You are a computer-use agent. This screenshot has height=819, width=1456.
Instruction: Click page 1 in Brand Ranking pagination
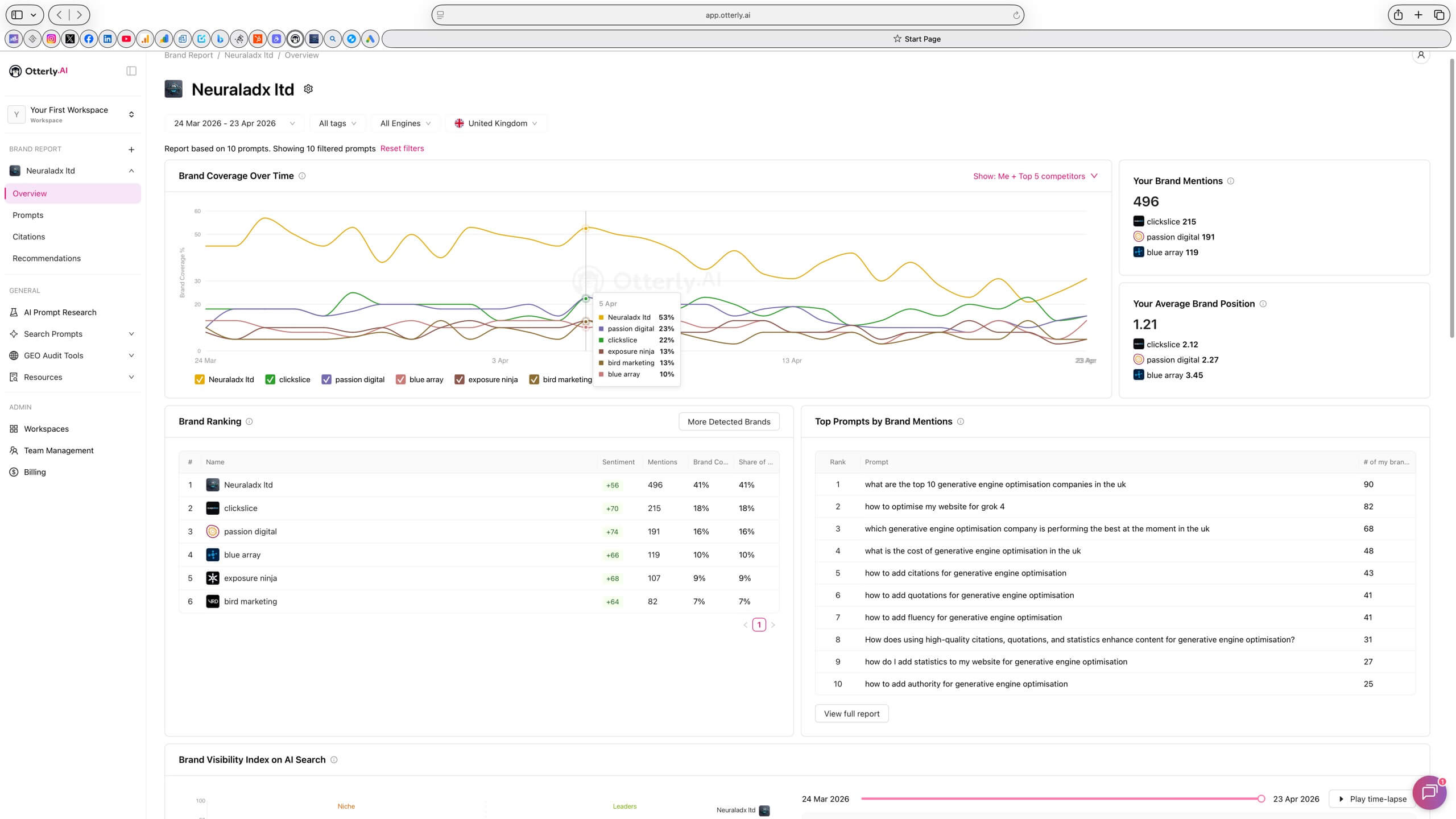pos(759,624)
